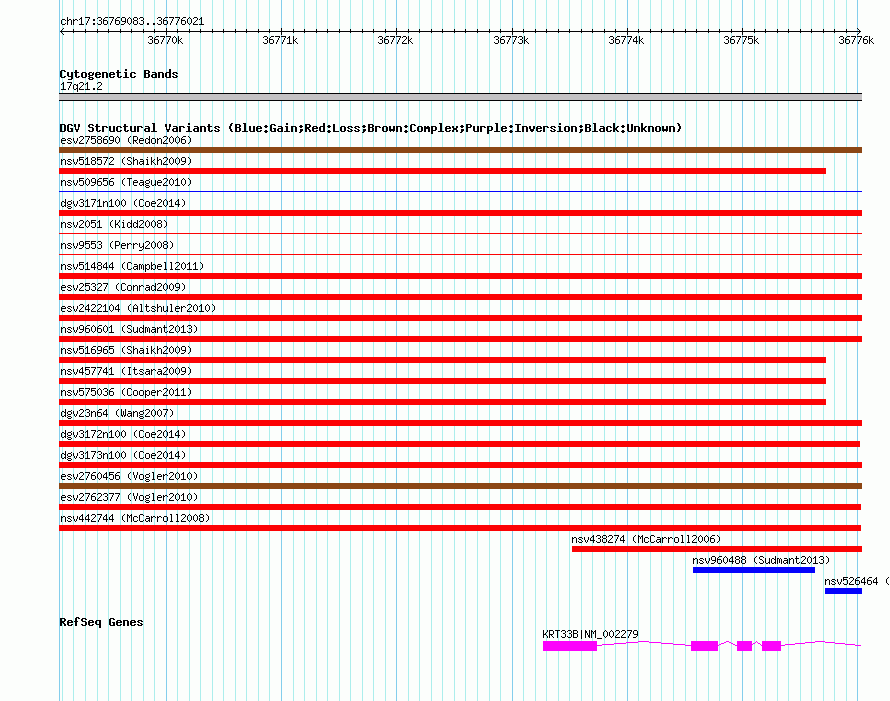Open the esv2762377 (Vogler2010) label
Image resolution: width=890 pixels, height=701 pixels.
pos(129,497)
